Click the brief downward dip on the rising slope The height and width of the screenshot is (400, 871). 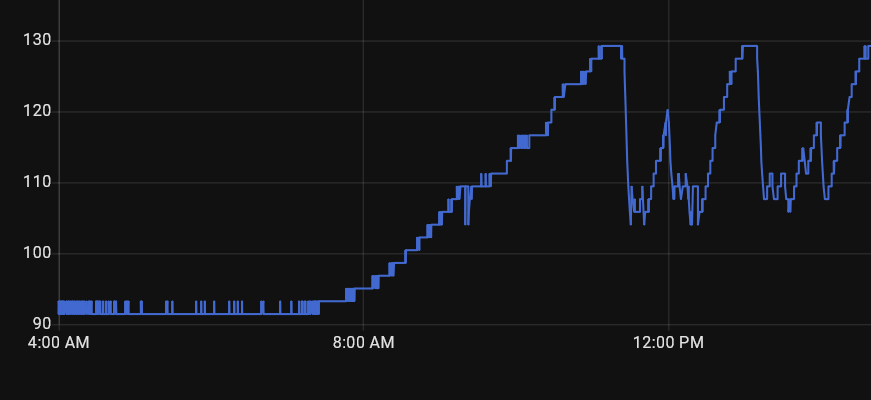point(467,222)
